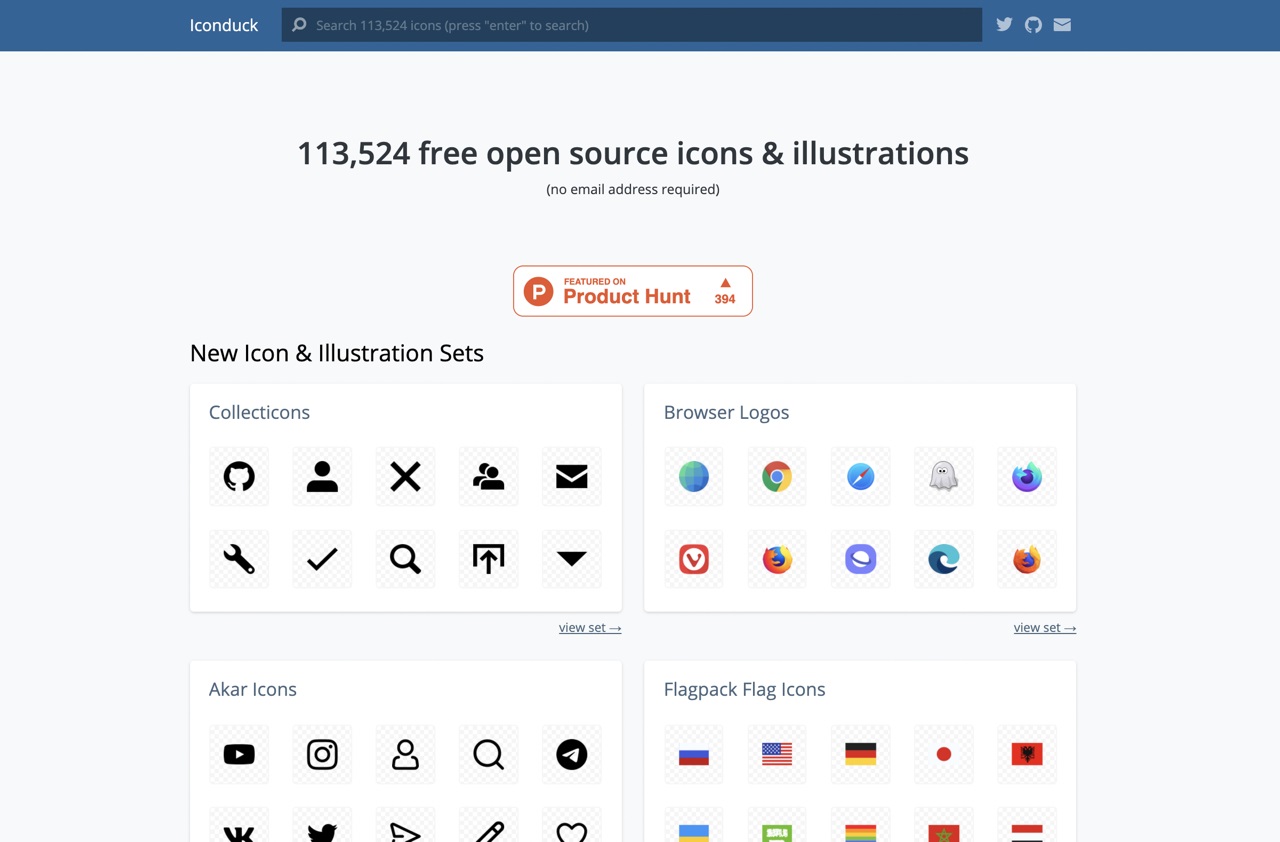Open the wrench icon in Collecticons

pos(239,559)
